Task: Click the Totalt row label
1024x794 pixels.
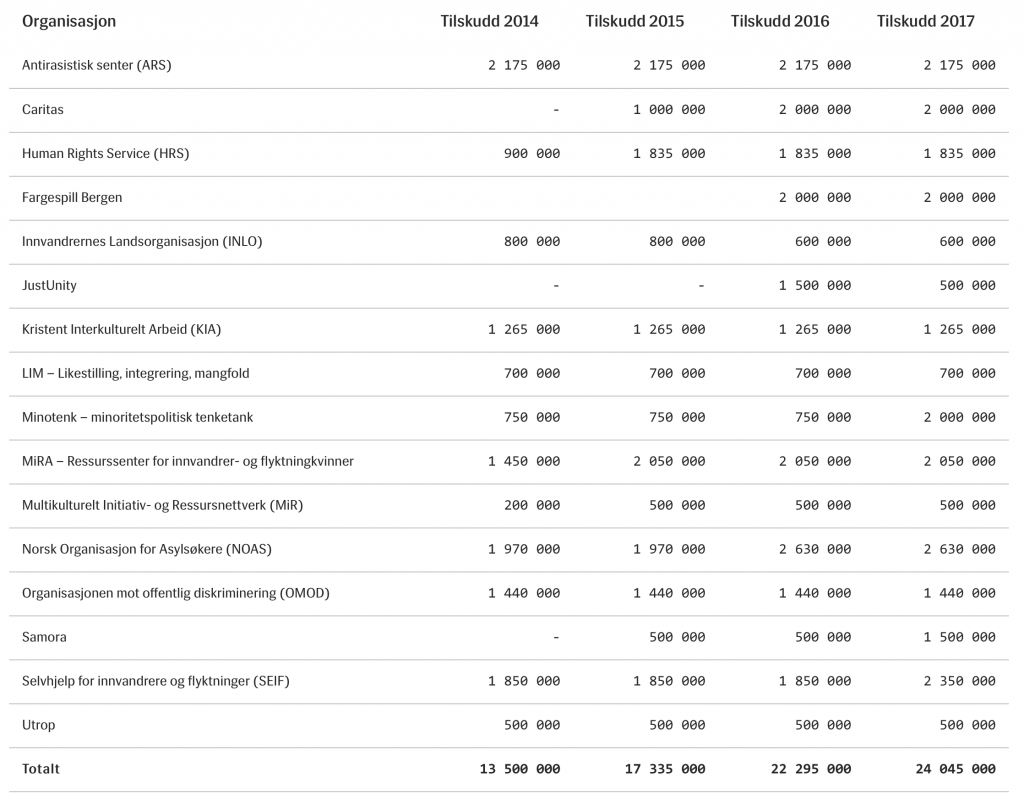Action: click(x=41, y=769)
